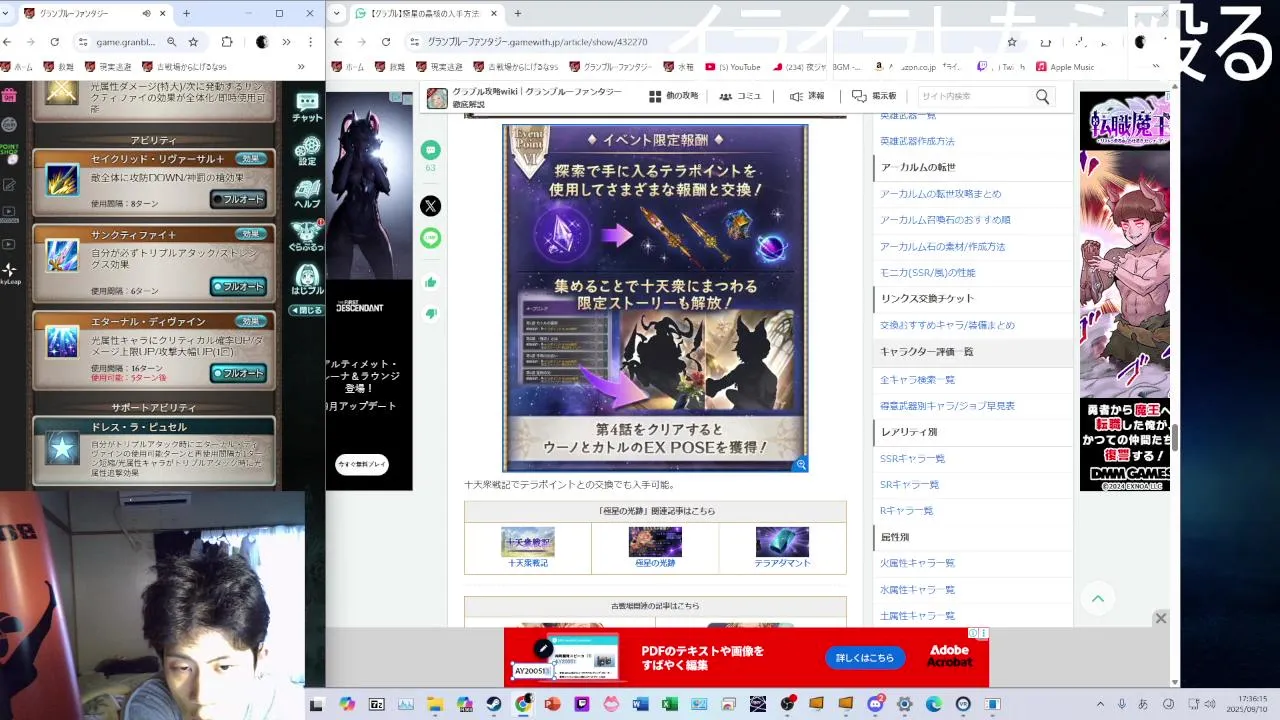Screen dimensions: 1280x720
Task: Click the scroll-to-top arrow button
Action: (x=1098, y=598)
